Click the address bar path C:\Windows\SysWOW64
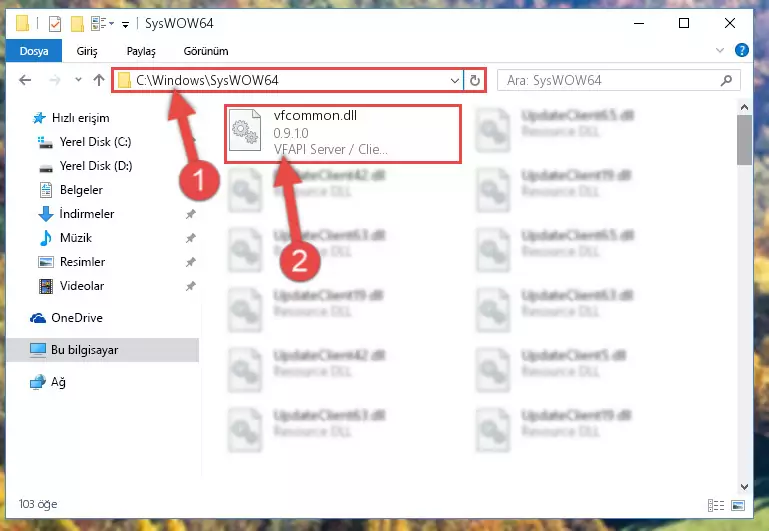This screenshot has width=769, height=531. pyautogui.click(x=207, y=80)
